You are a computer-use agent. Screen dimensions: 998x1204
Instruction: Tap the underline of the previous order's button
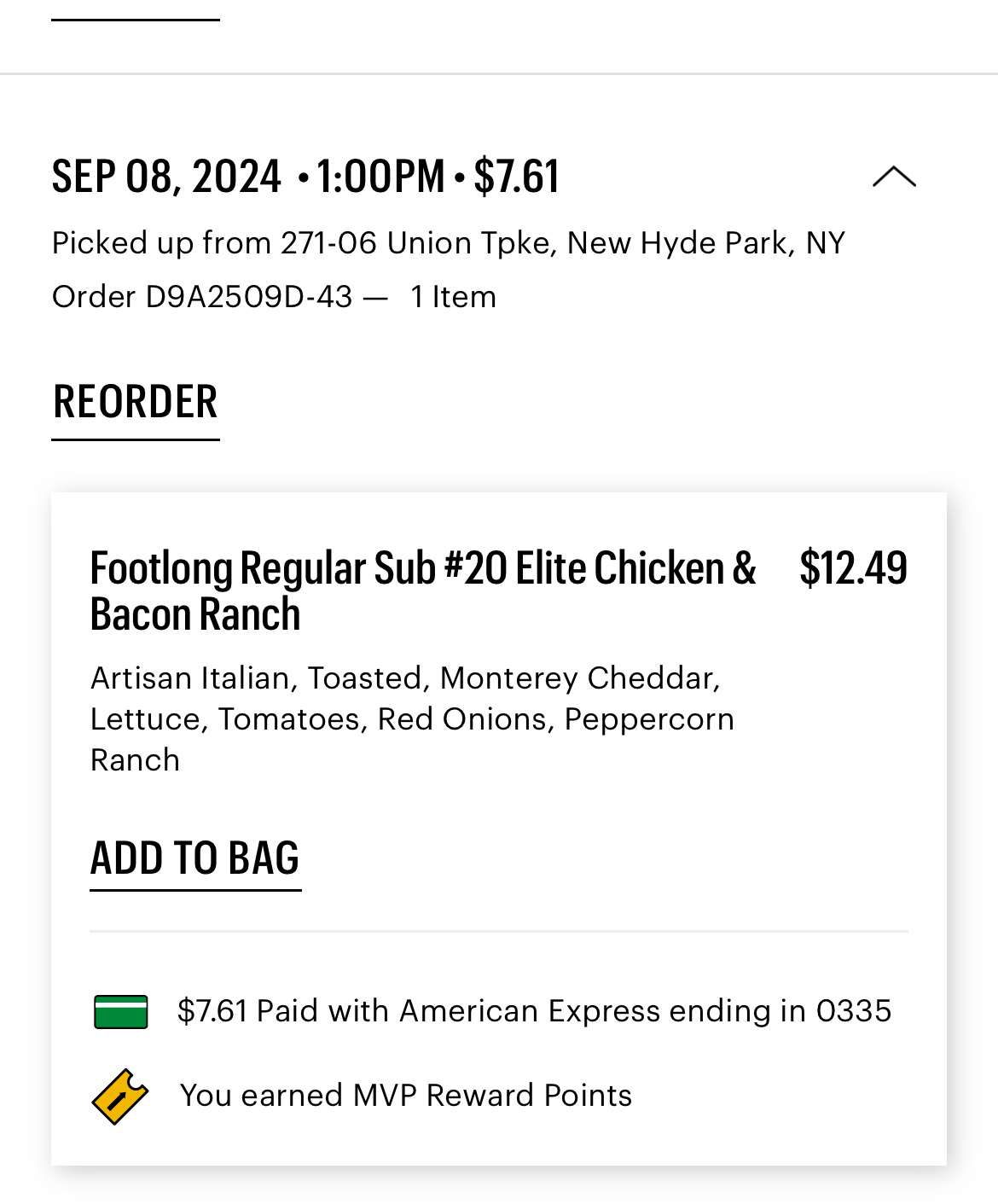(x=136, y=20)
